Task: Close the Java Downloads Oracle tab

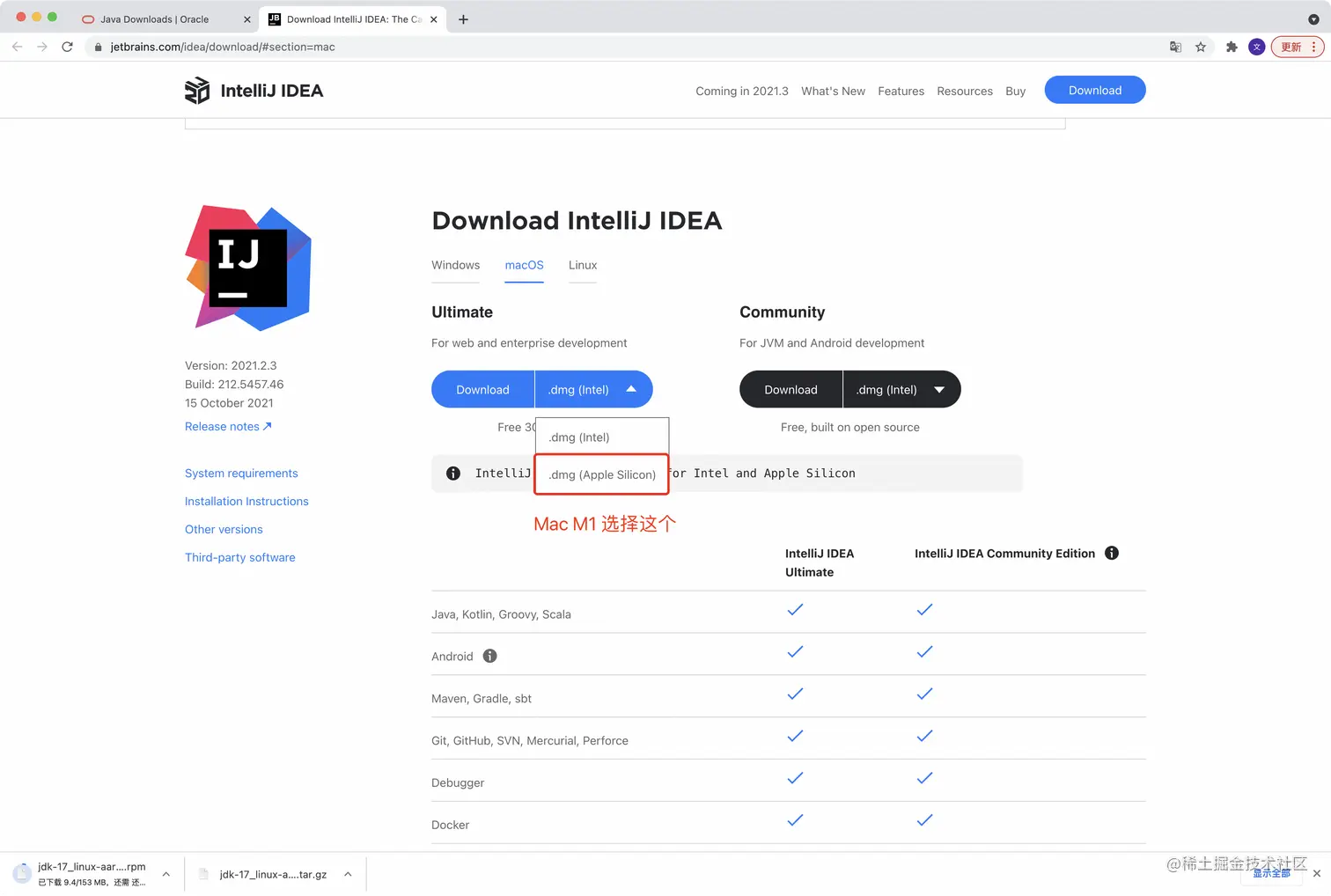Action: point(246,19)
